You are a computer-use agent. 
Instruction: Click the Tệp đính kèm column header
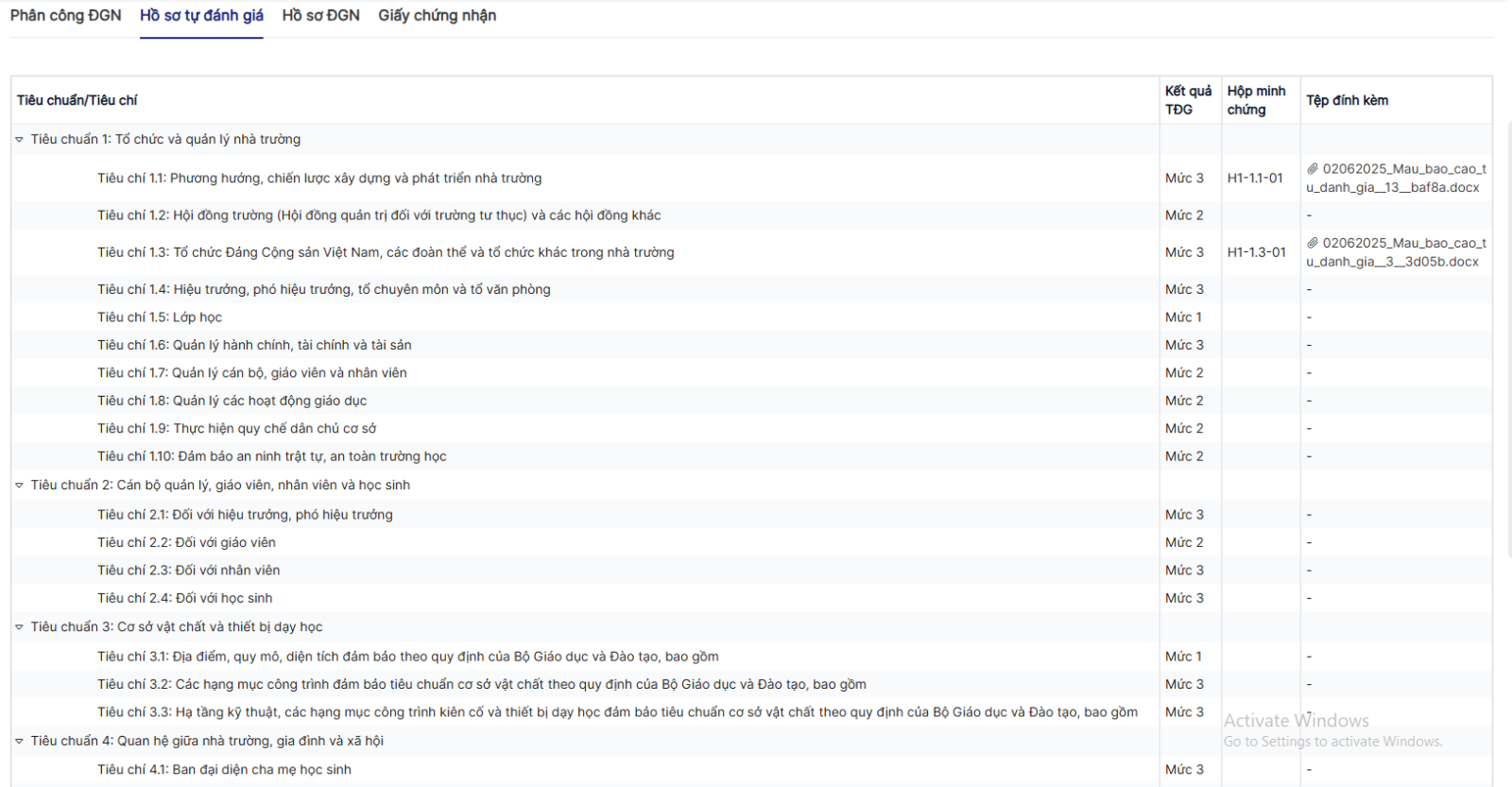(x=1347, y=100)
